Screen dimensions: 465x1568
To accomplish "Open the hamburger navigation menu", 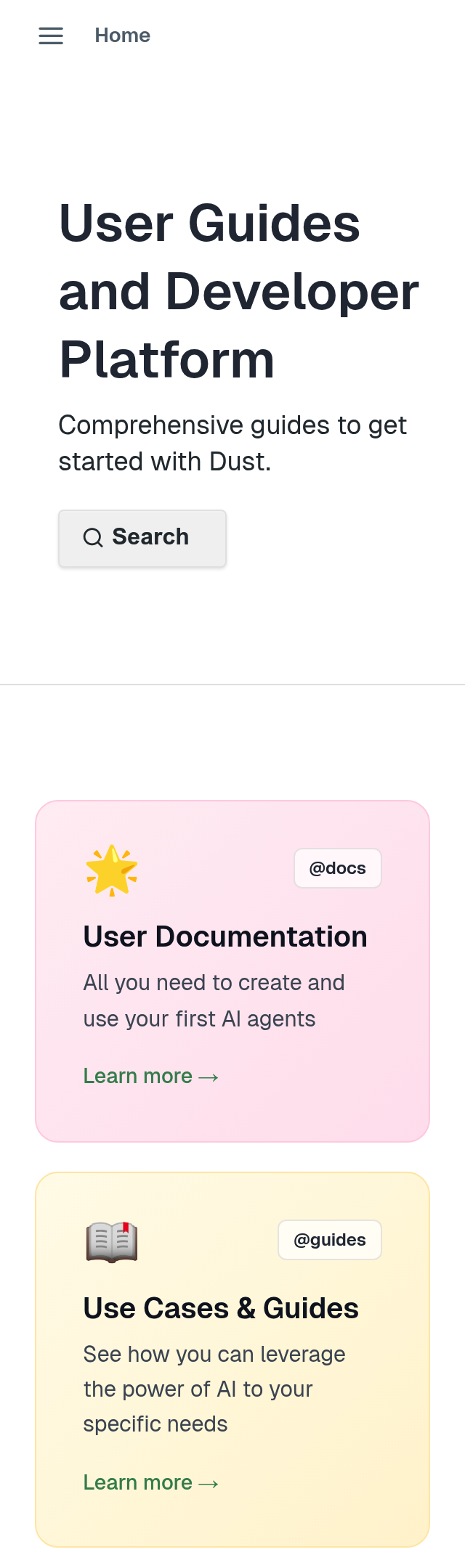I will coord(50,35).
